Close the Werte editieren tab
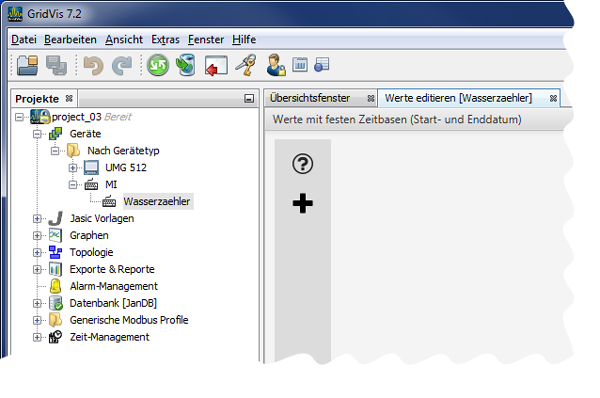The image size is (600, 398). (553, 98)
